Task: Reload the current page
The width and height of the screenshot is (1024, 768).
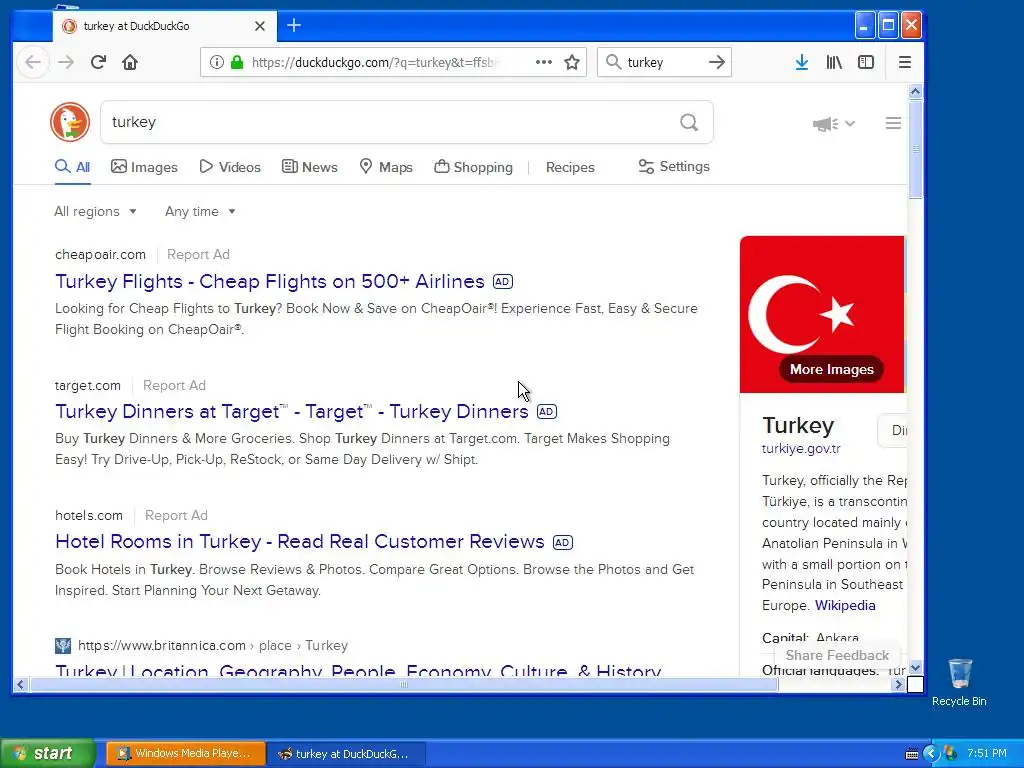Action: pyautogui.click(x=98, y=62)
